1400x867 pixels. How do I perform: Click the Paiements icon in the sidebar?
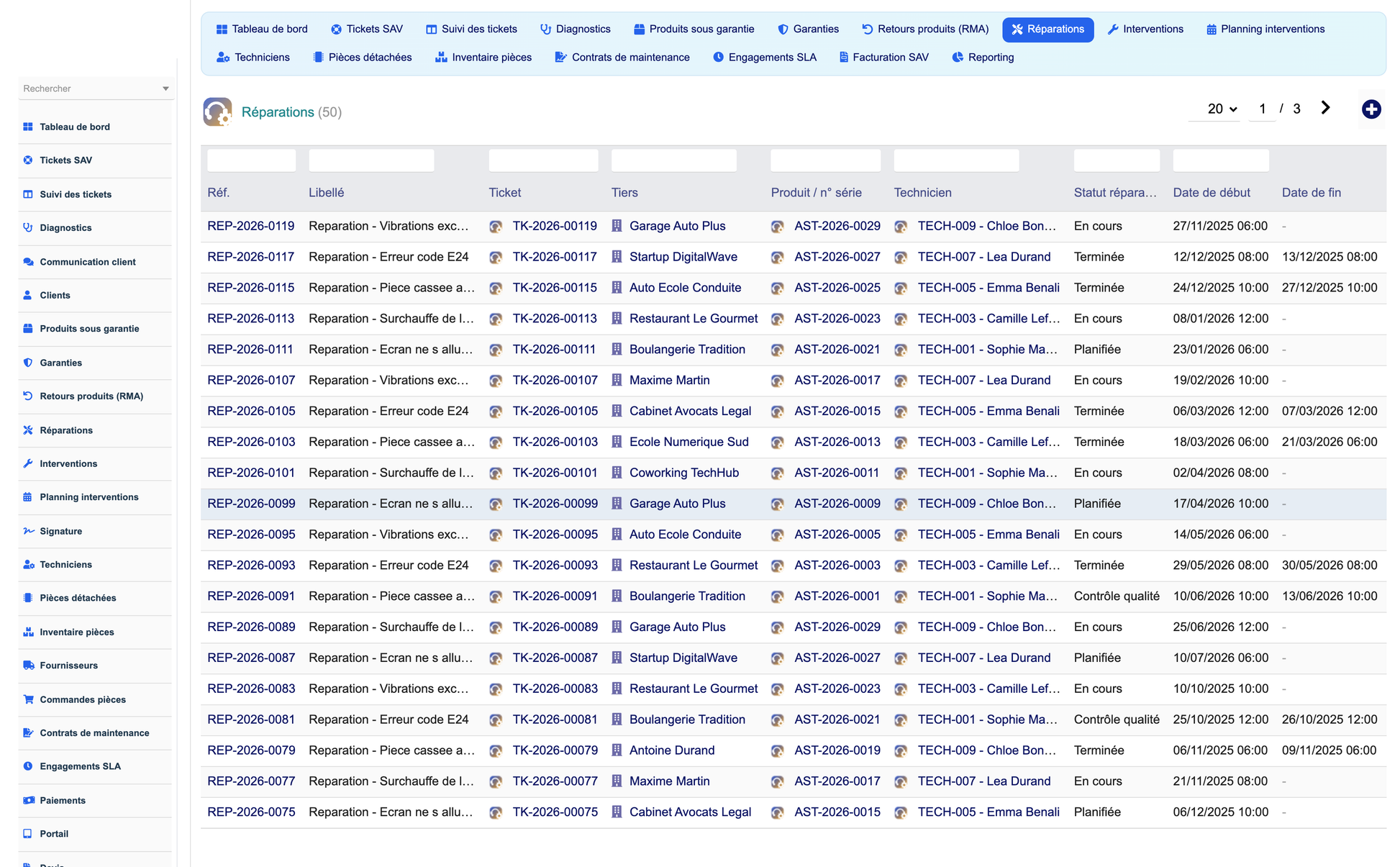pos(28,800)
